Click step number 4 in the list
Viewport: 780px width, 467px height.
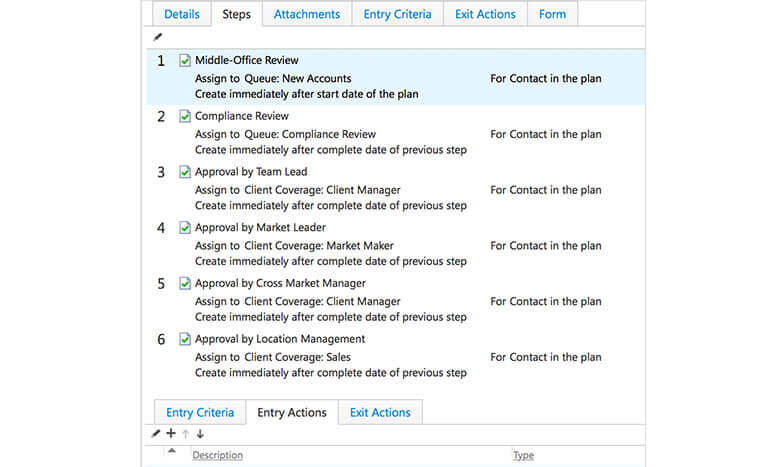pos(161,228)
